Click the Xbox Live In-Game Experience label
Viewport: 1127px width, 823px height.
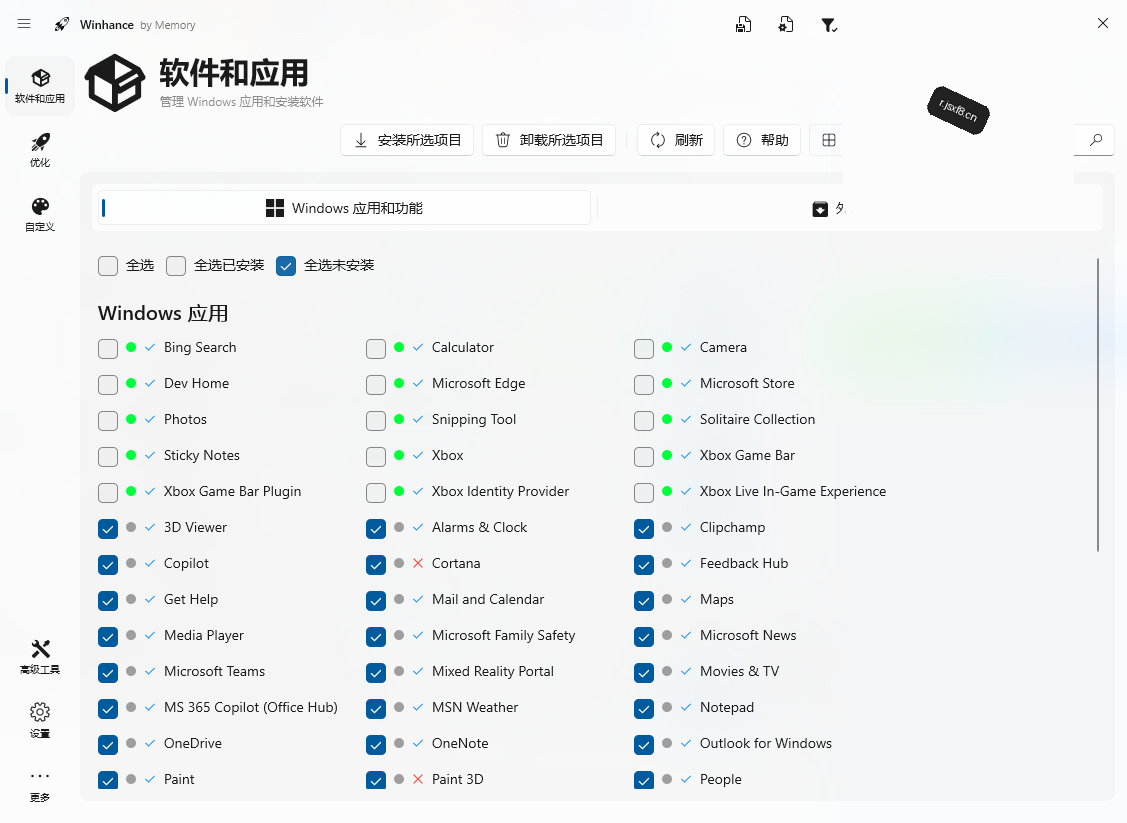click(x=793, y=491)
